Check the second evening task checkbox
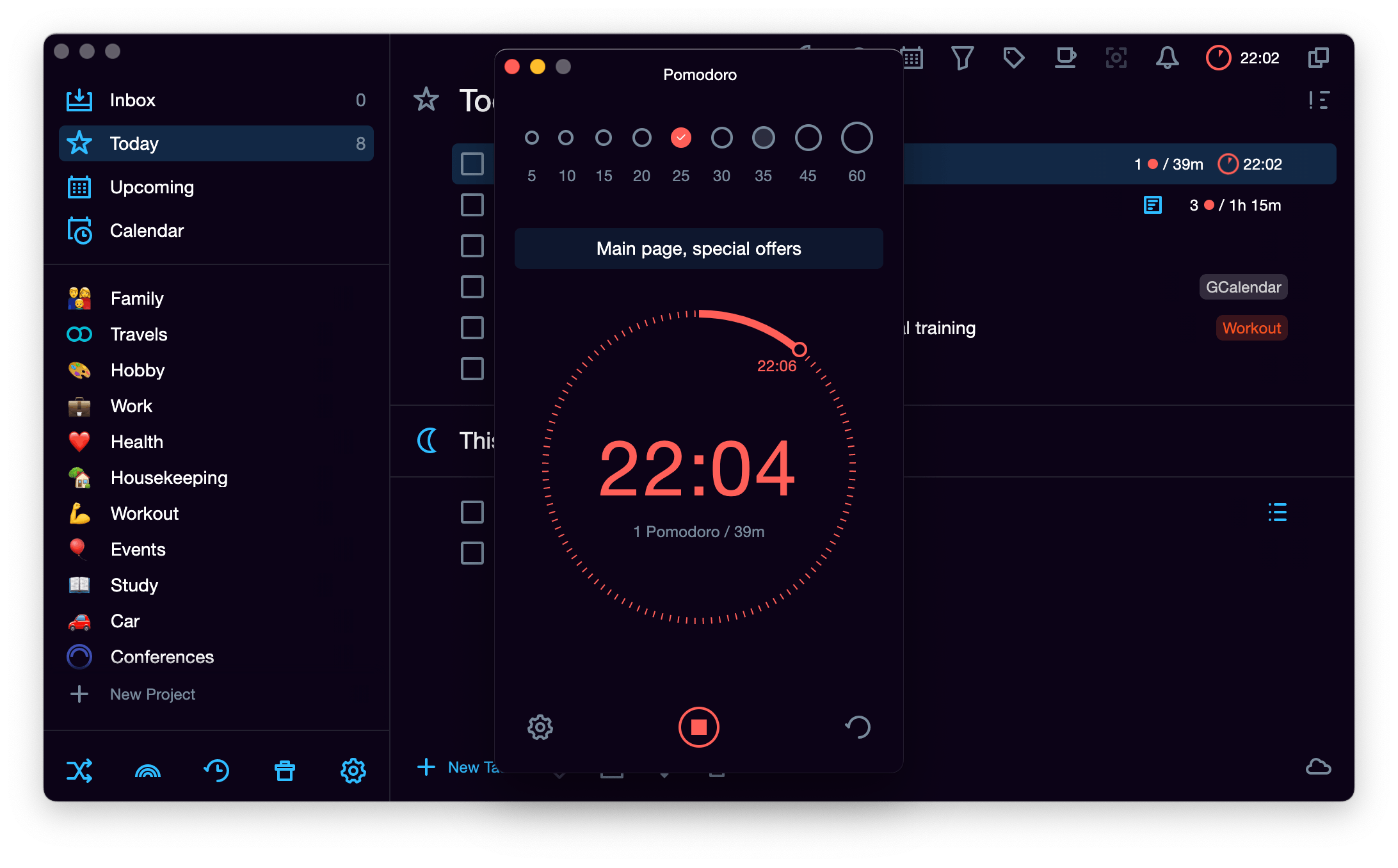 pyautogui.click(x=472, y=553)
